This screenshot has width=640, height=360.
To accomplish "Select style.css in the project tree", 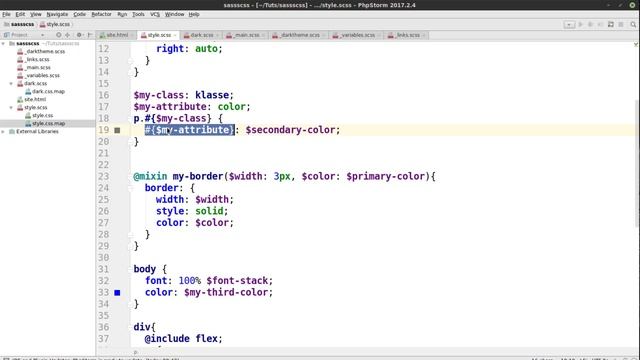I will [42, 116].
